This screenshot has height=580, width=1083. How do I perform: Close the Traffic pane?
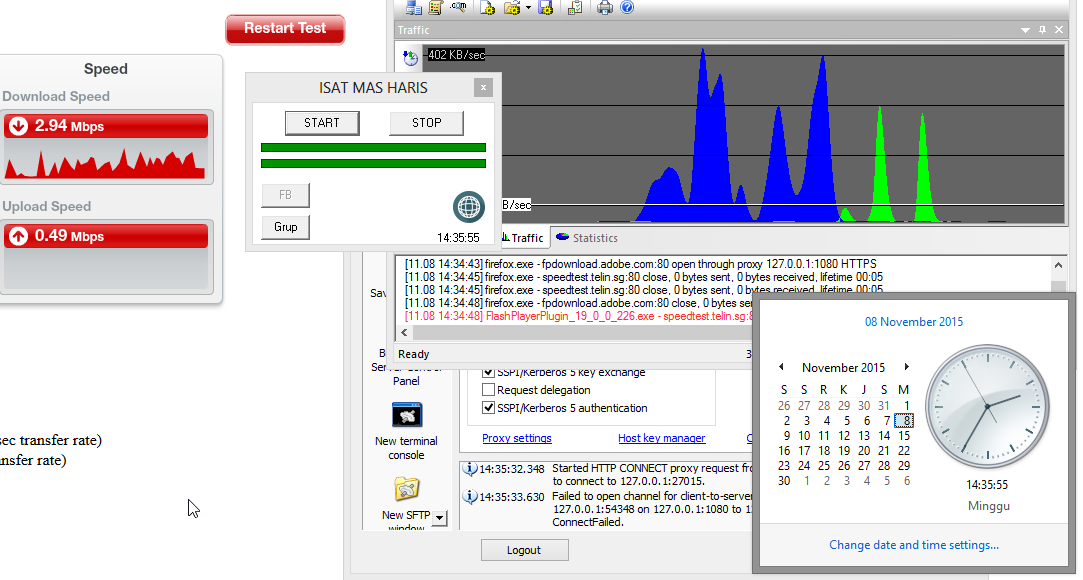click(x=1060, y=30)
